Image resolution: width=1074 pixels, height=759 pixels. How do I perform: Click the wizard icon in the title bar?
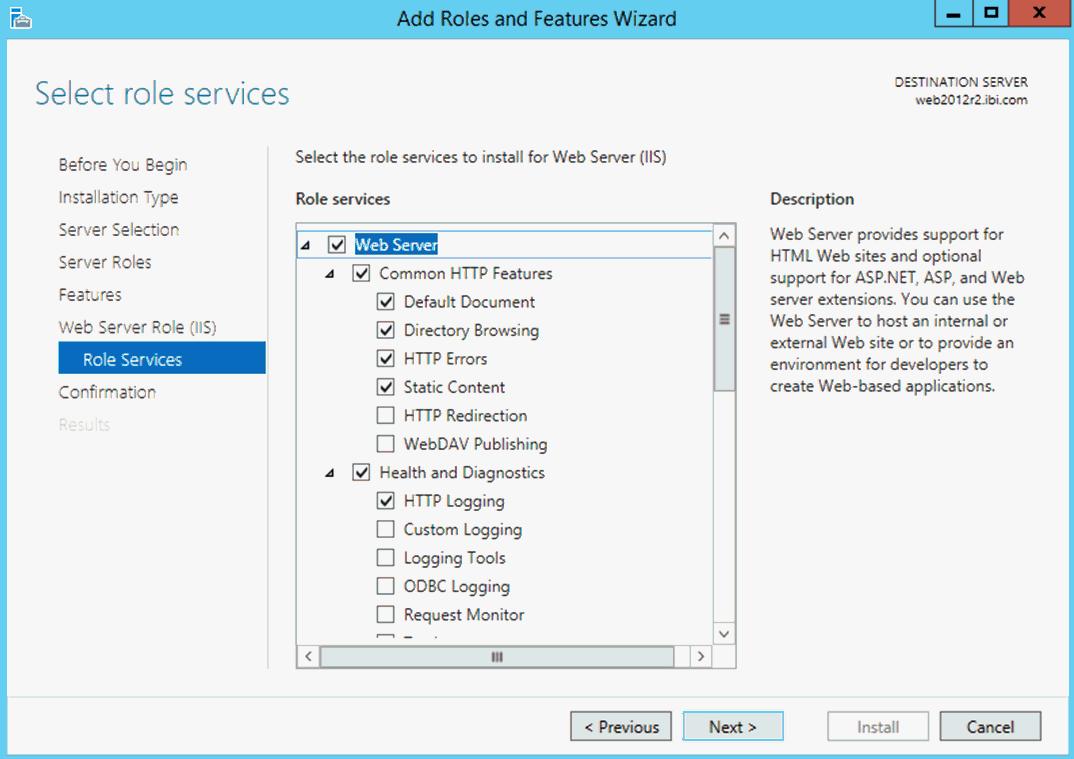21,18
